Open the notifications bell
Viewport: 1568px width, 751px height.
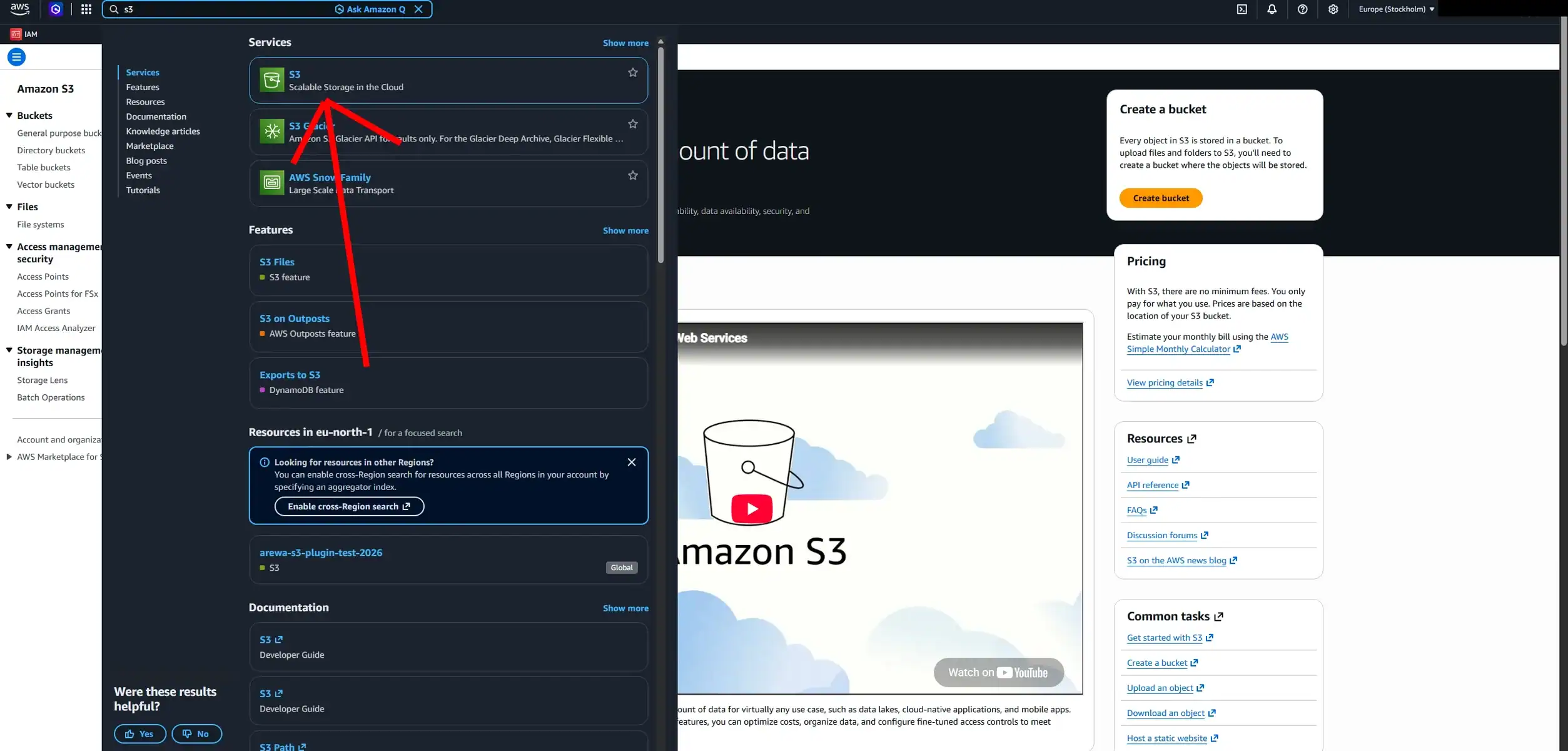coord(1272,9)
